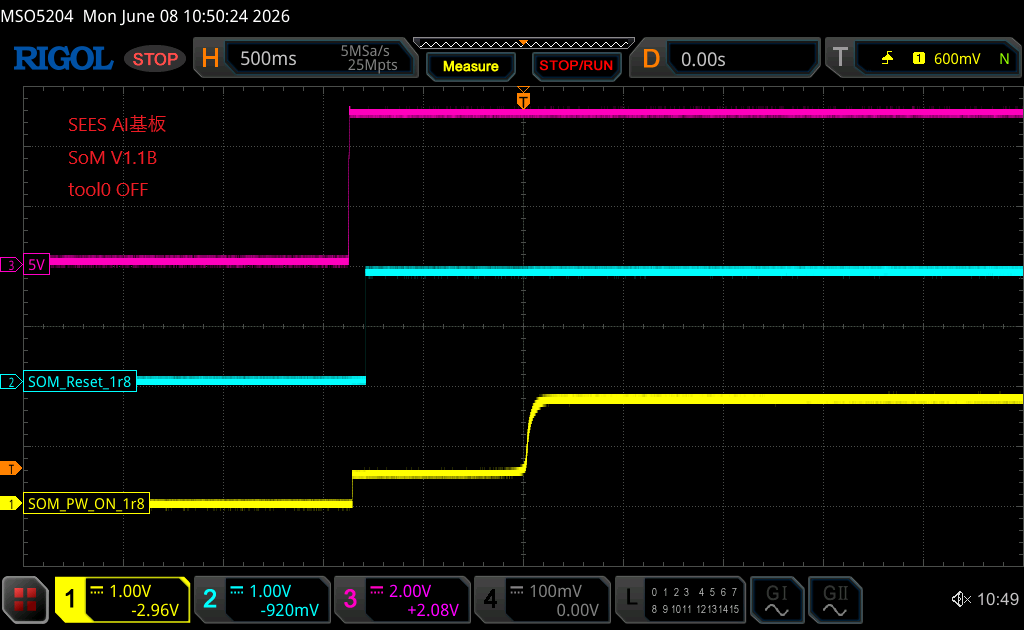Click the orange trigger level T marker
The height and width of the screenshot is (630, 1024).
pyautogui.click(x=10, y=469)
